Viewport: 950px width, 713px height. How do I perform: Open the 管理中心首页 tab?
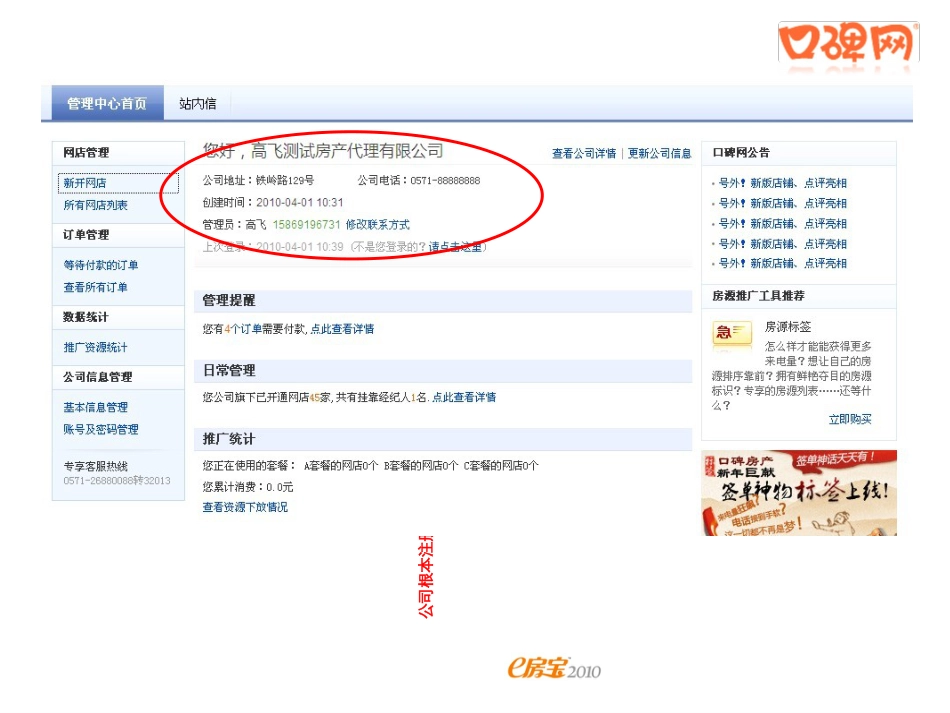pyautogui.click(x=107, y=104)
